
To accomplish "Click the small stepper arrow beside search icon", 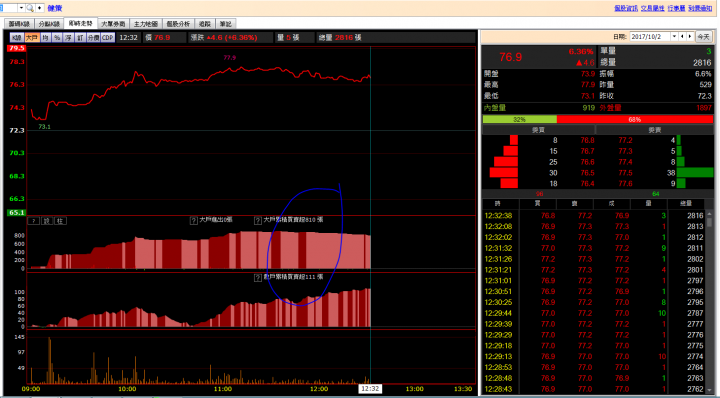I will [x=39, y=8].
